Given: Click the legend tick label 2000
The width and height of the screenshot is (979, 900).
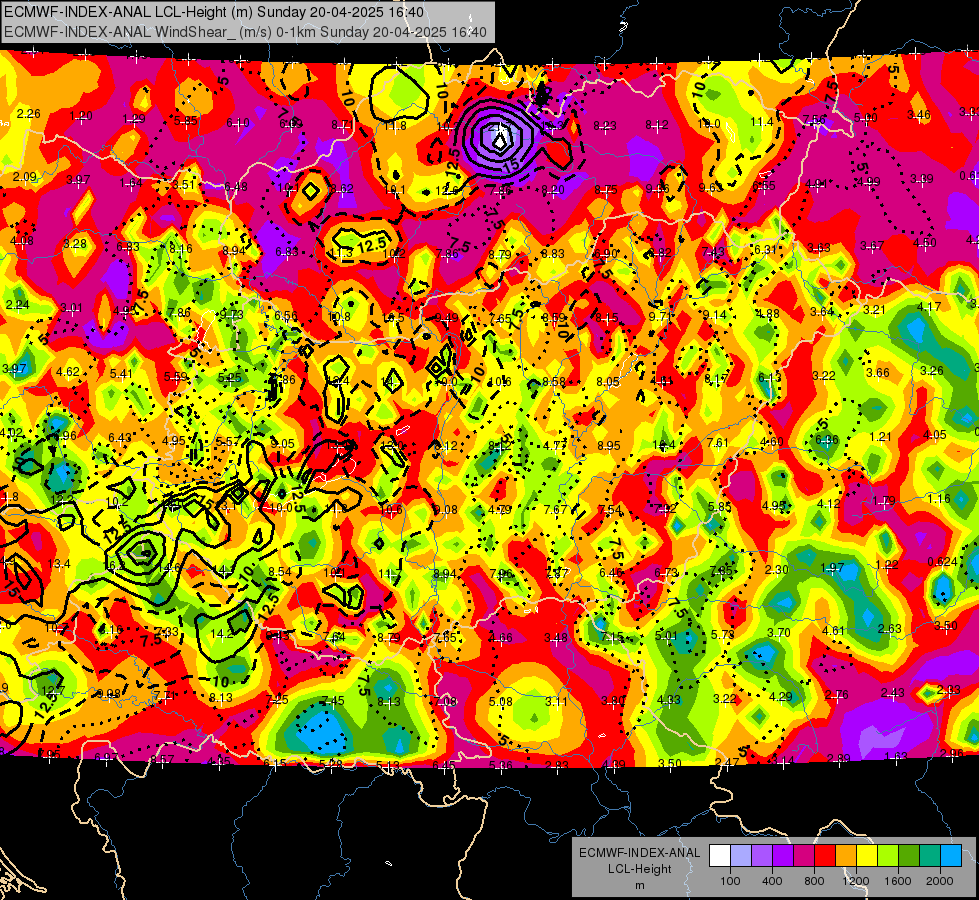Looking at the screenshot, I should 940,881.
